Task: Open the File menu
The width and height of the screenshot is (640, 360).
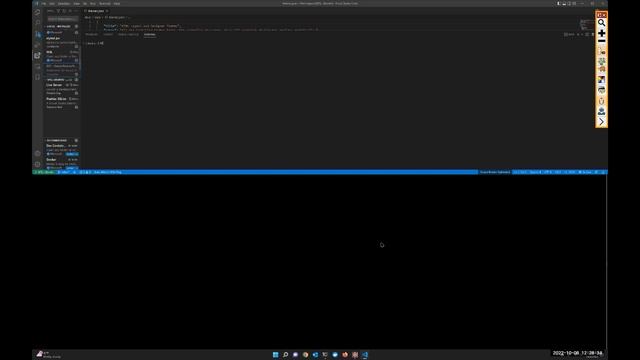Action: coord(44,4)
